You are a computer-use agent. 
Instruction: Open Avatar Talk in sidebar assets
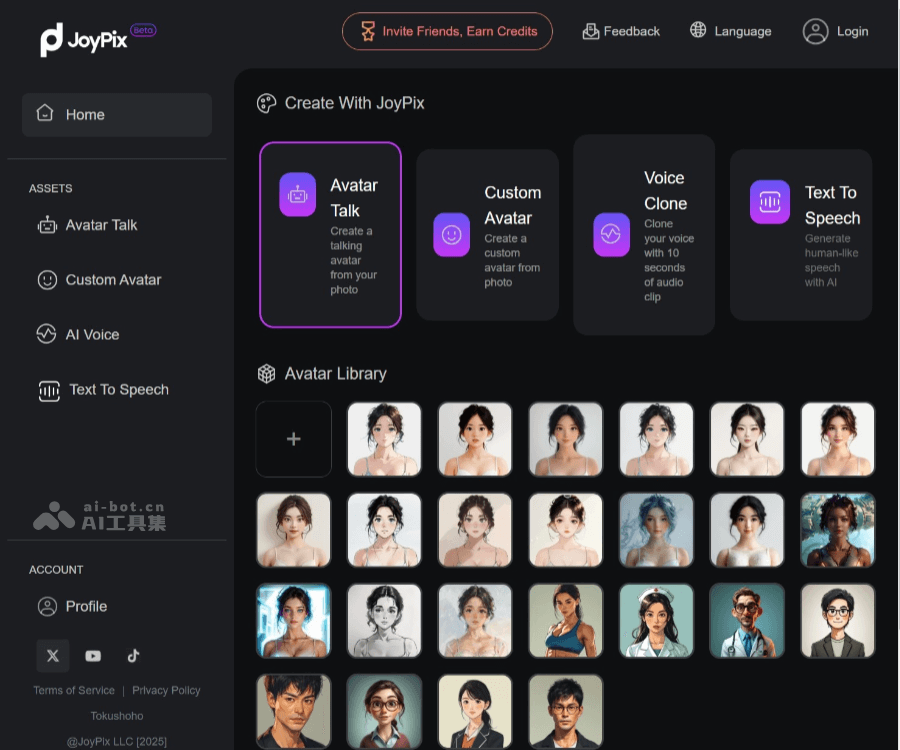tap(100, 225)
